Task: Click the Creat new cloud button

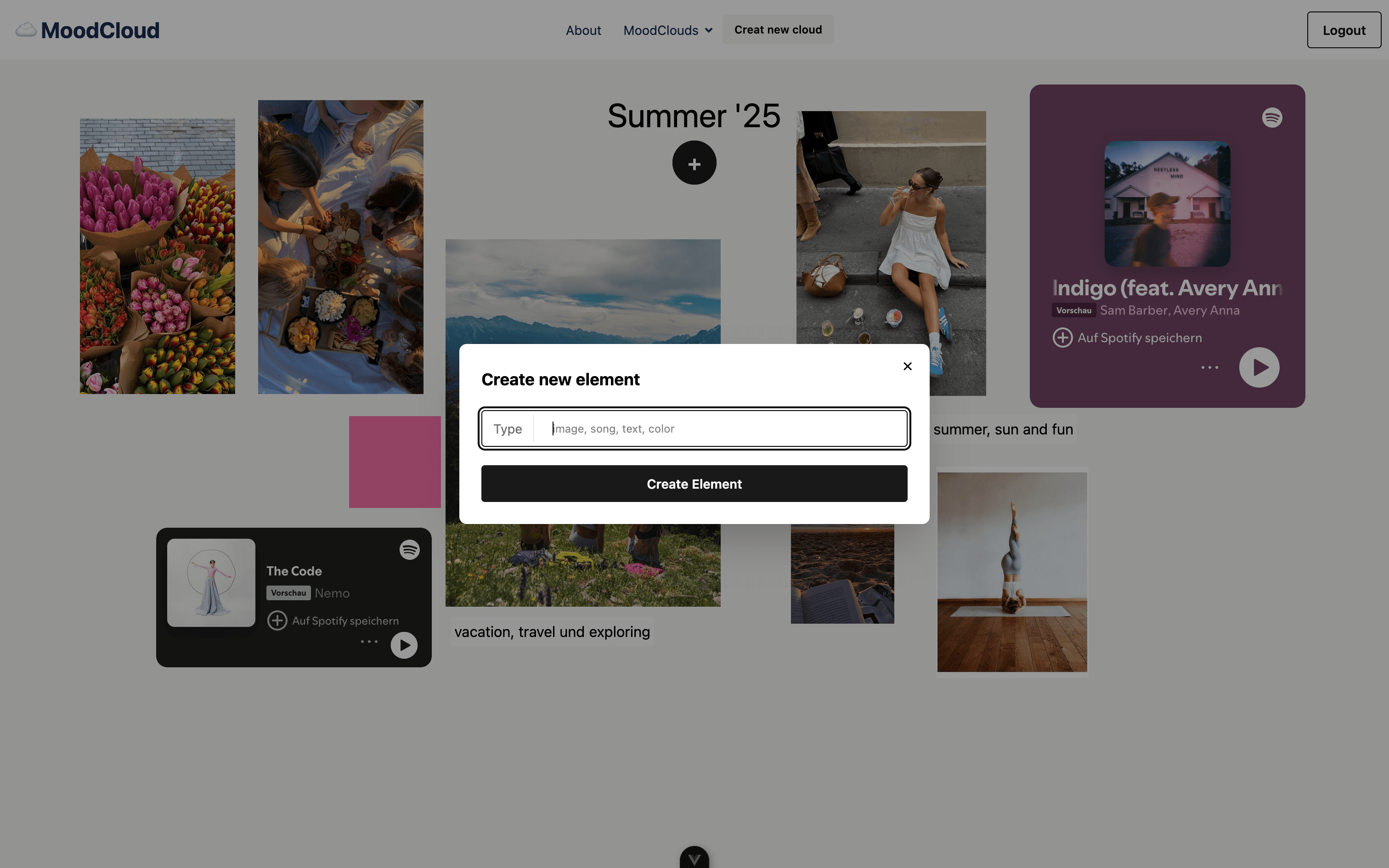Action: pyautogui.click(x=778, y=30)
